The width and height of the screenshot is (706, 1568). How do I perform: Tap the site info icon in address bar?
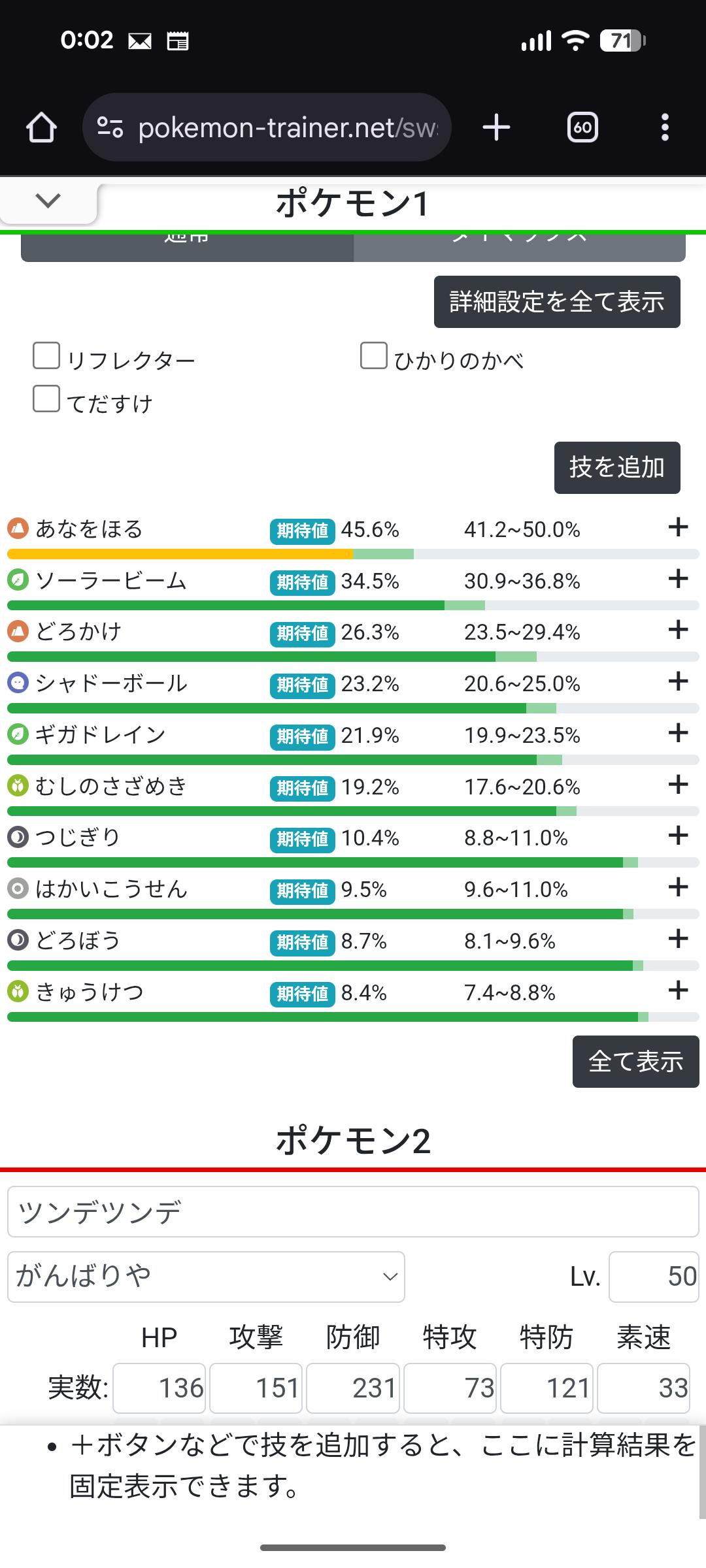pos(110,127)
